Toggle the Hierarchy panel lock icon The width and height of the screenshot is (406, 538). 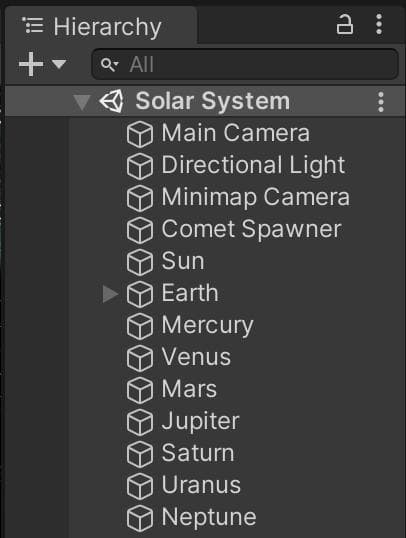coord(345,24)
